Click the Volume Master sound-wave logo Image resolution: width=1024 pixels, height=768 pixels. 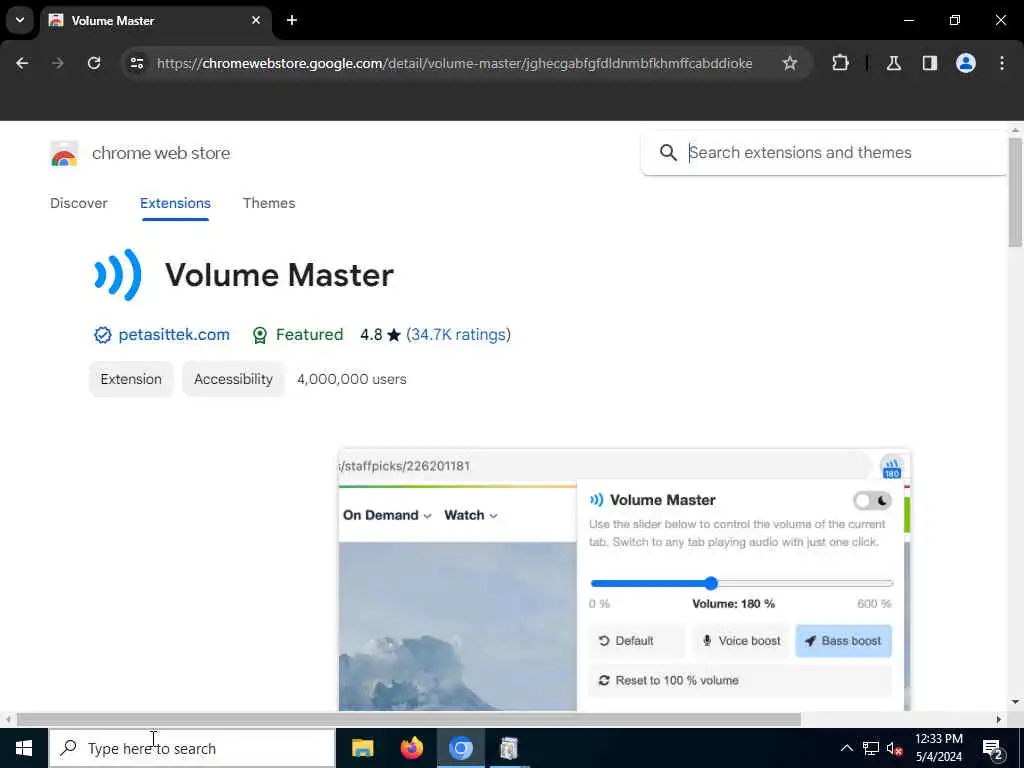118,275
